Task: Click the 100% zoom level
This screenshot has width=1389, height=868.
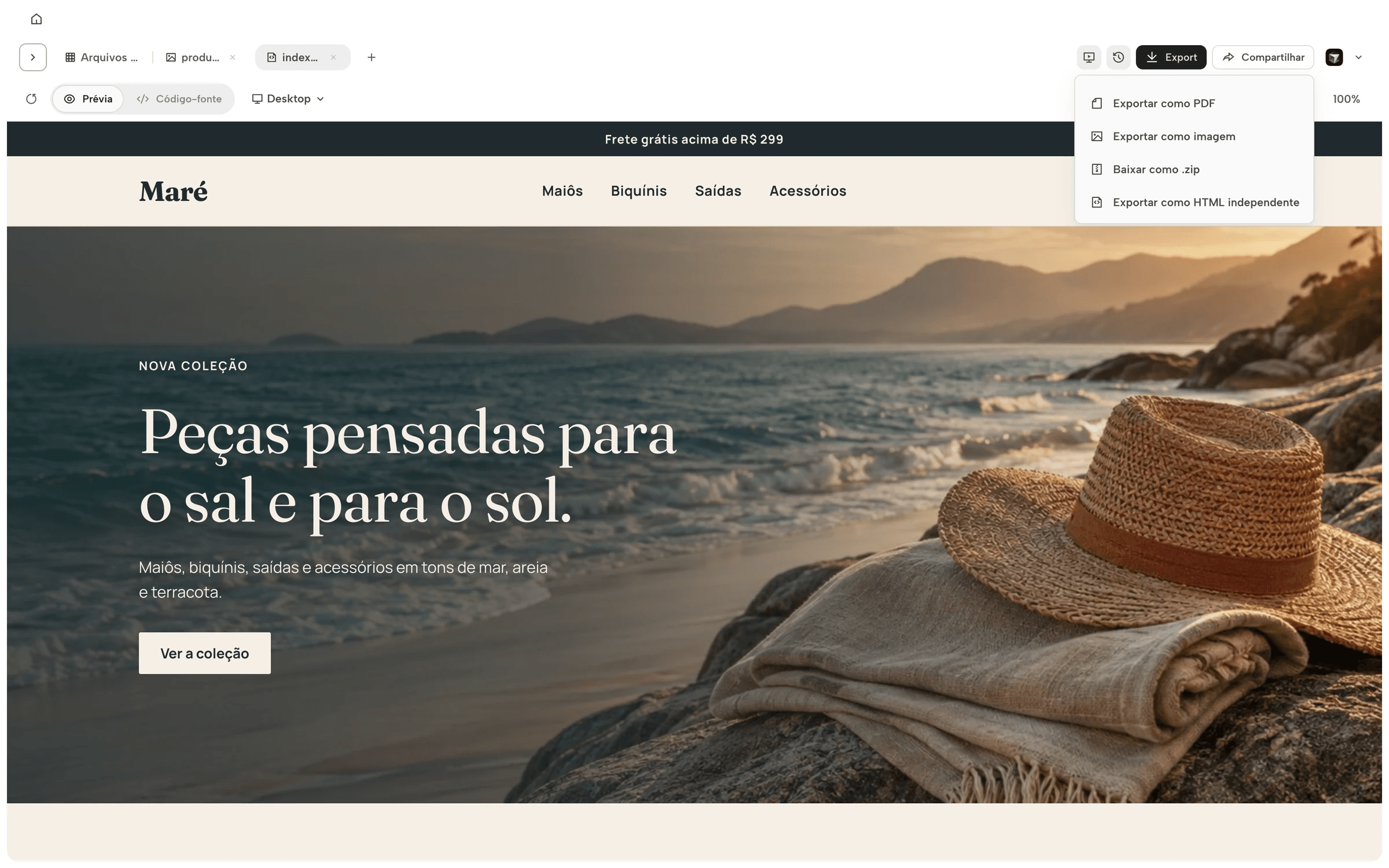Action: click(1346, 99)
